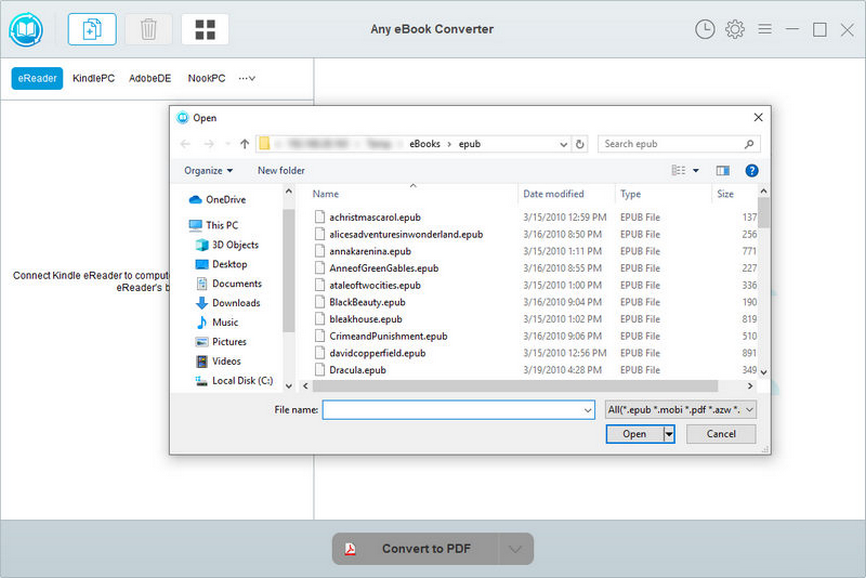Click the Open button
The width and height of the screenshot is (866, 578).
coord(635,434)
